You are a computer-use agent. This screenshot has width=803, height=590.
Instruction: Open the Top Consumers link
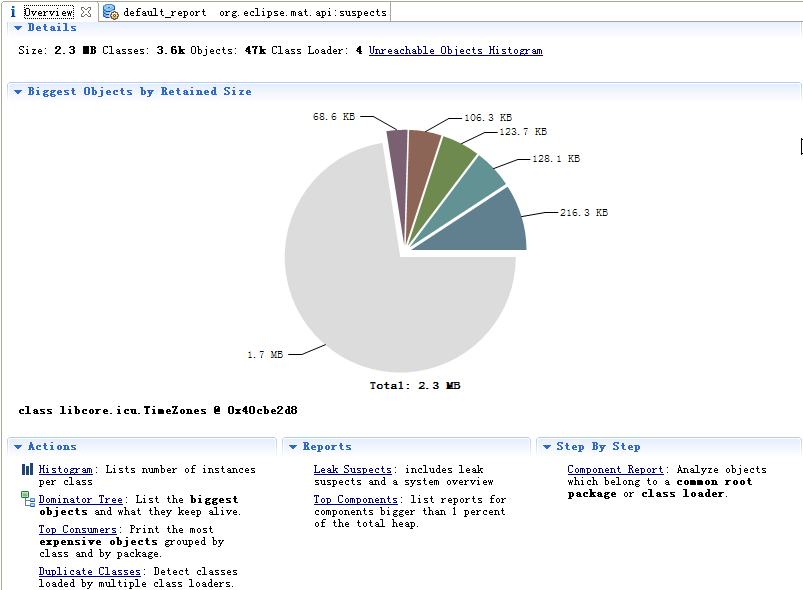click(x=78, y=529)
